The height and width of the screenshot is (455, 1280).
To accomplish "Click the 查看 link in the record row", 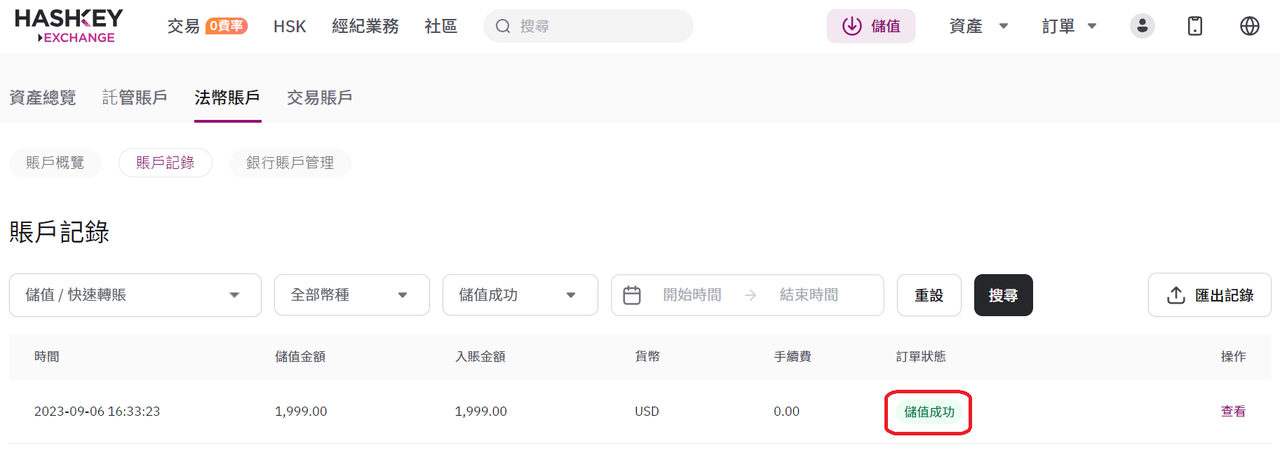I will (x=1233, y=411).
